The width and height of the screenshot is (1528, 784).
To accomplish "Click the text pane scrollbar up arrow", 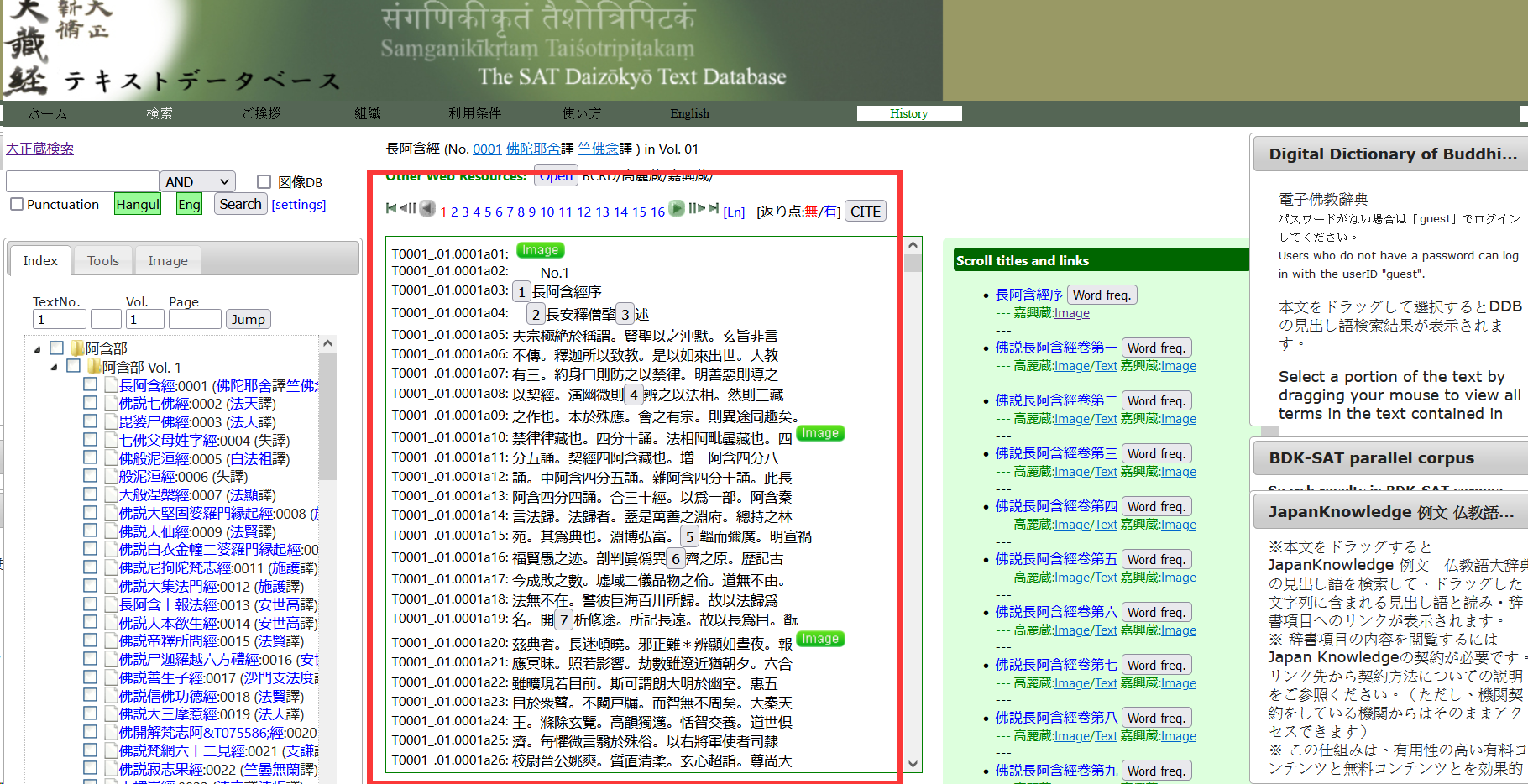I will tap(913, 245).
